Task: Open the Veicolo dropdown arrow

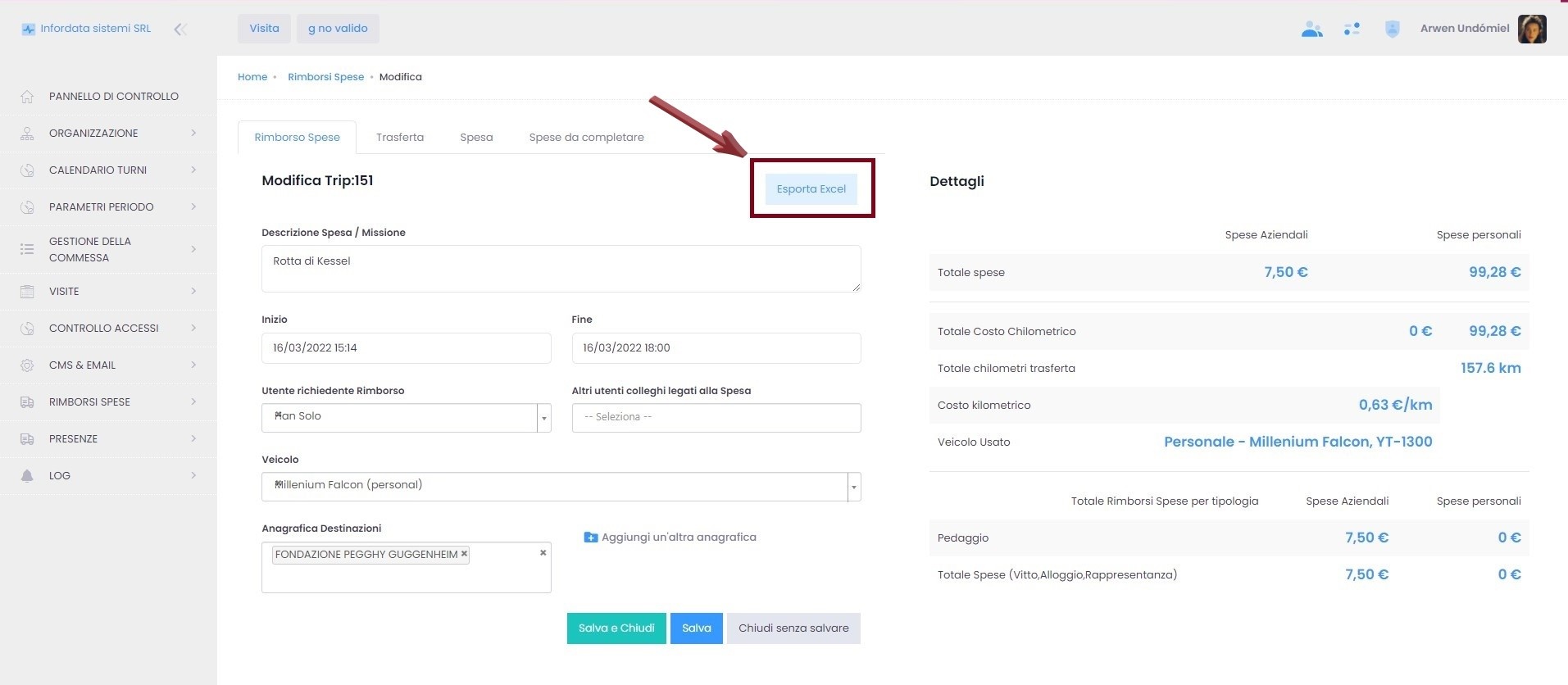Action: (x=853, y=487)
